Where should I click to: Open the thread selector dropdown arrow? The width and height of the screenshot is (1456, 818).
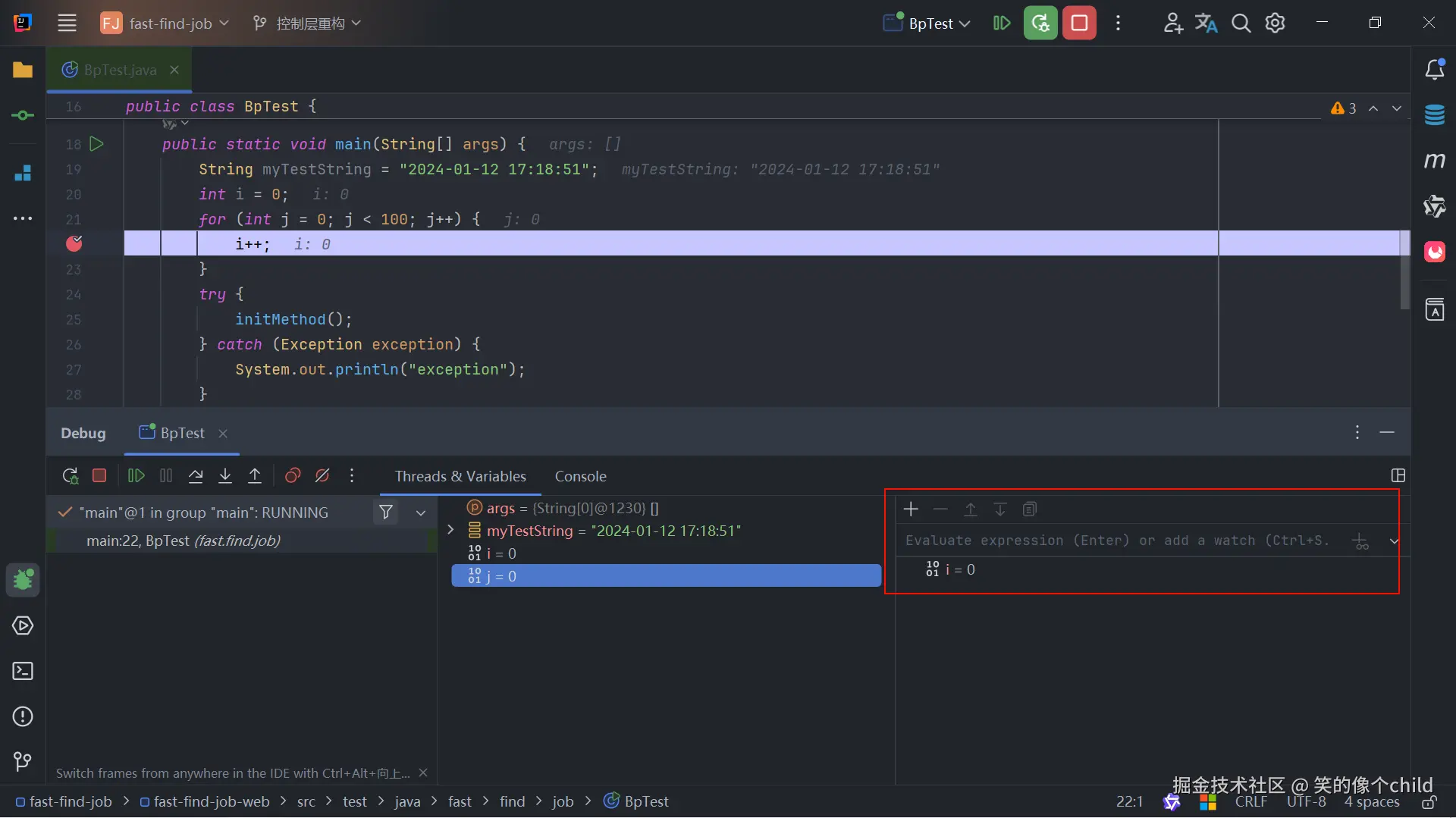(x=421, y=512)
